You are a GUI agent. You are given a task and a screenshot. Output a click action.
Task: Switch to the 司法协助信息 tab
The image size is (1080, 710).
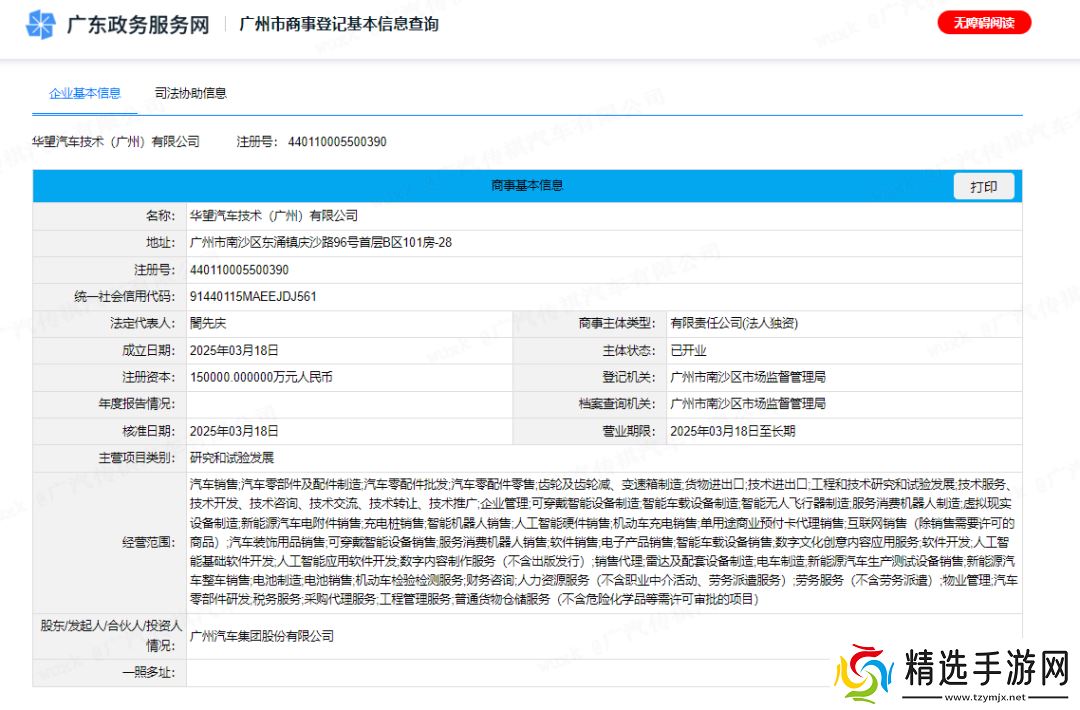point(190,93)
